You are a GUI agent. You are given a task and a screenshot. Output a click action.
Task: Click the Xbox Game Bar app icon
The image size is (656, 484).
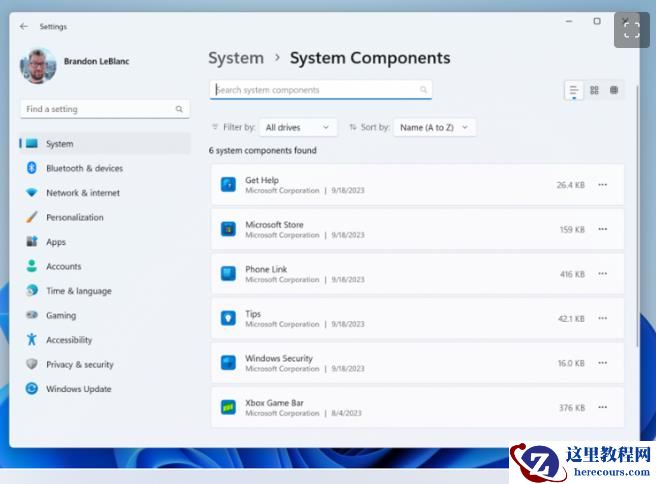click(228, 407)
